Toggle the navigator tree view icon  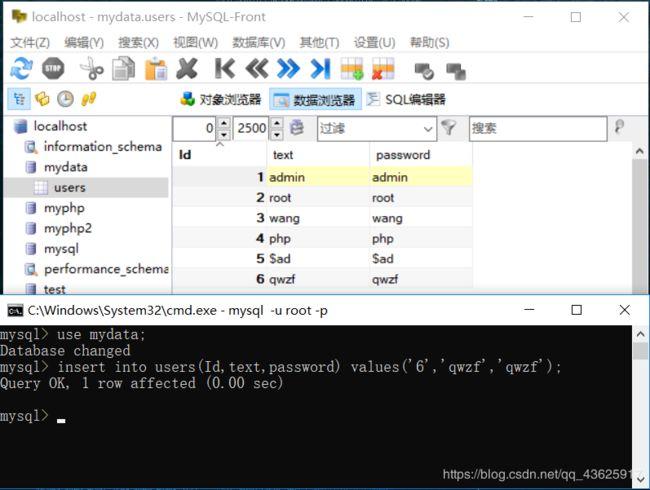pyautogui.click(x=19, y=99)
